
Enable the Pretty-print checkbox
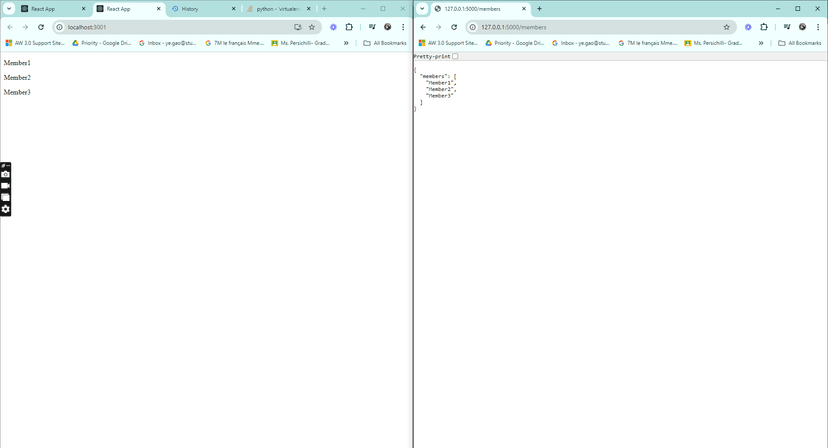pyautogui.click(x=455, y=56)
